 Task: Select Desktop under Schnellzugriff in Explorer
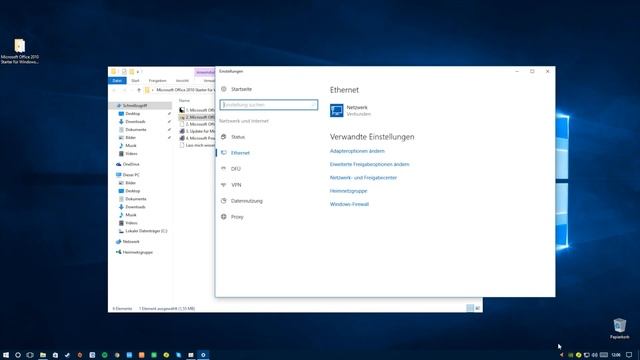132,113
